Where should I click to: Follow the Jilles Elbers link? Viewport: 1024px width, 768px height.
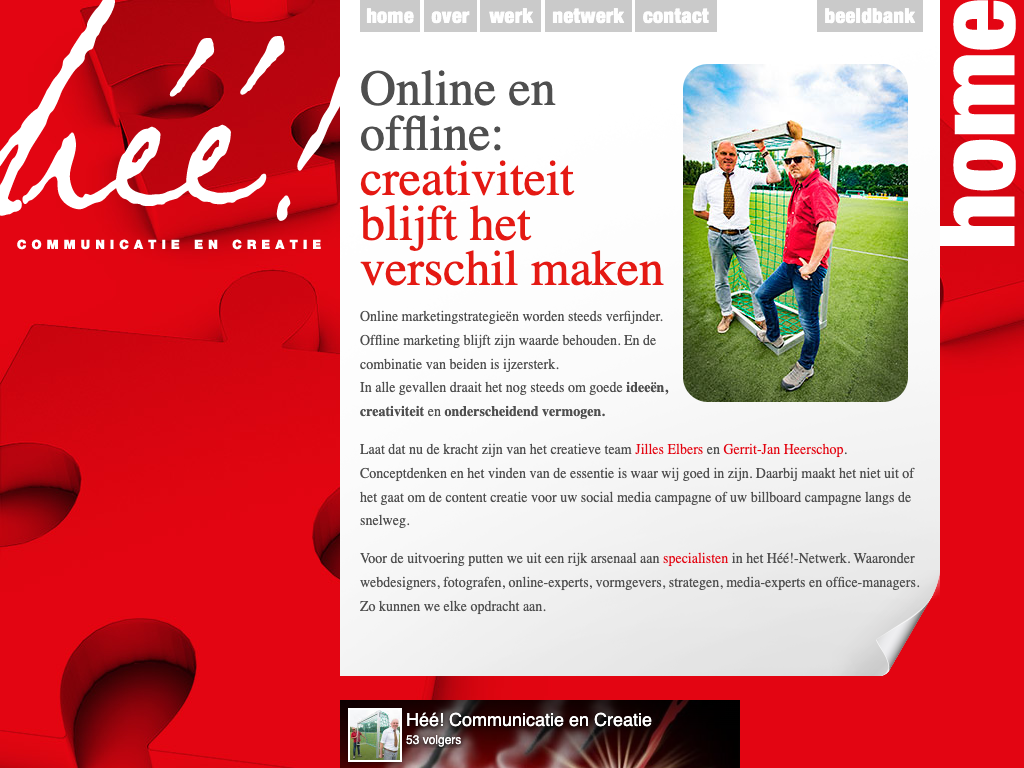tap(669, 449)
